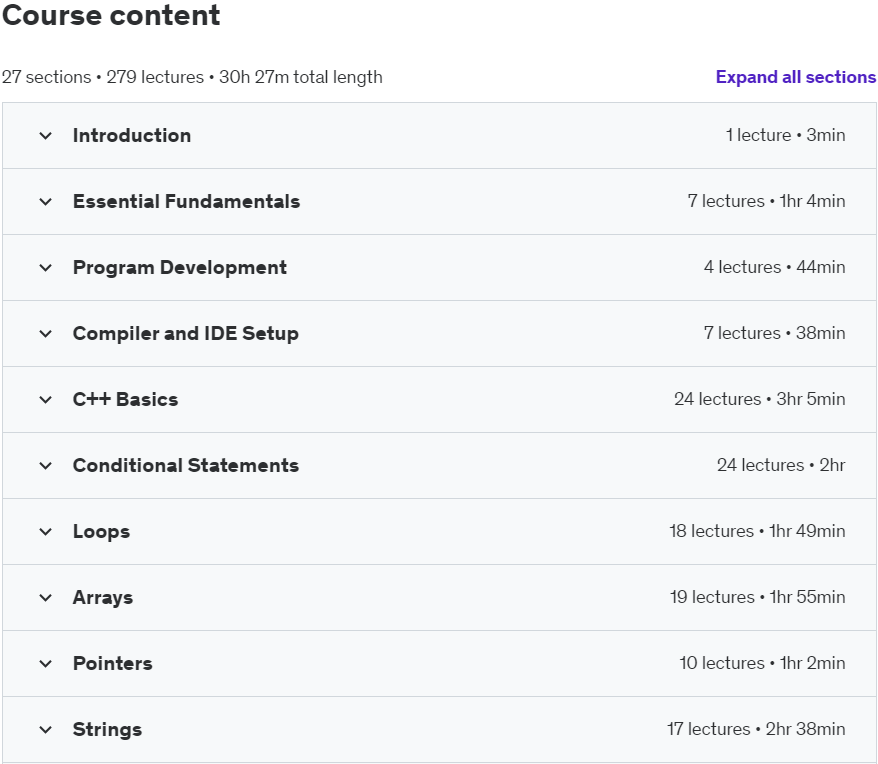Open the C++ Basics section title

[125, 400]
